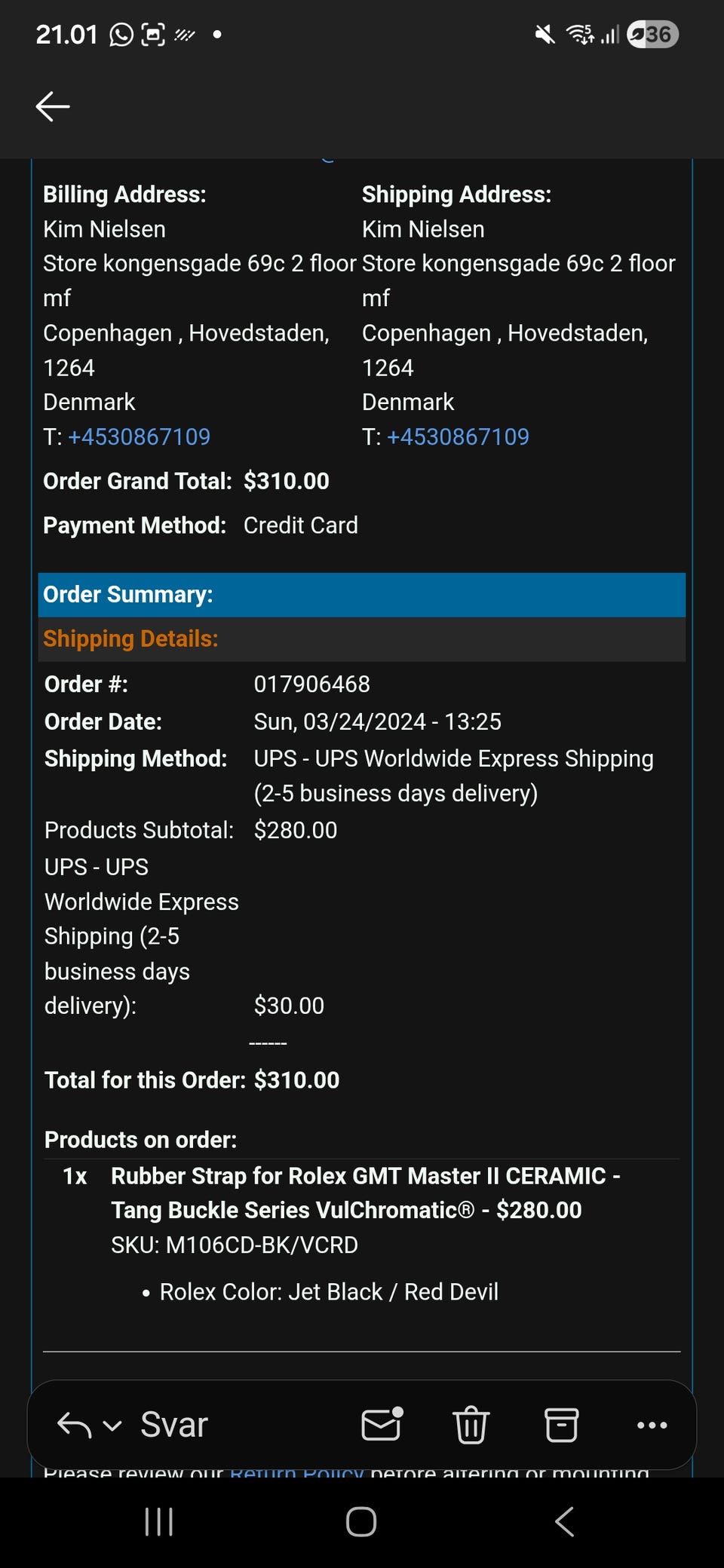Tap the back arrow at top left
Viewport: 724px width, 1568px height.
[x=53, y=106]
